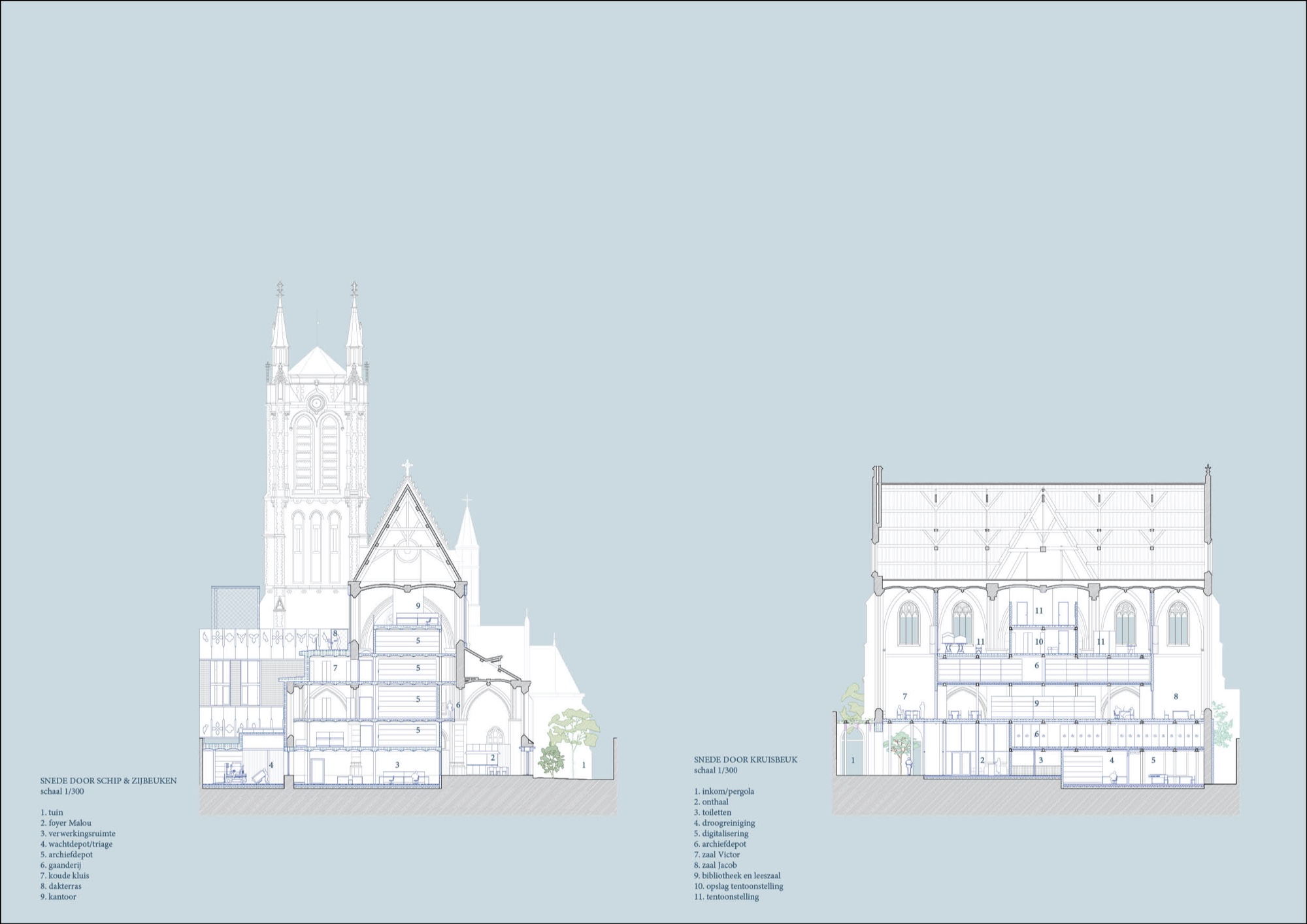1307x924 pixels.
Task: Click '7. koude kluis' legend entry
Action: 65,876
